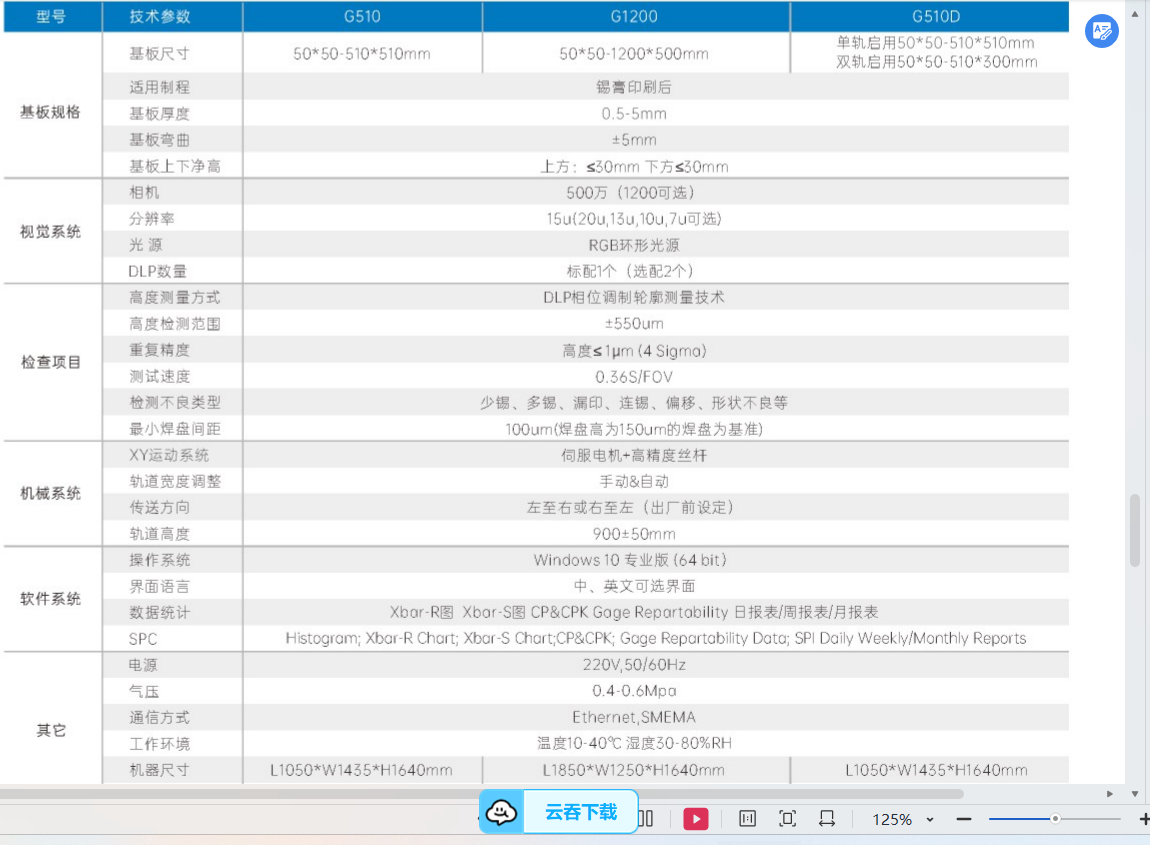Click the fit page view icon
Screen dimensions: 1150x845
pyautogui.click(x=787, y=819)
